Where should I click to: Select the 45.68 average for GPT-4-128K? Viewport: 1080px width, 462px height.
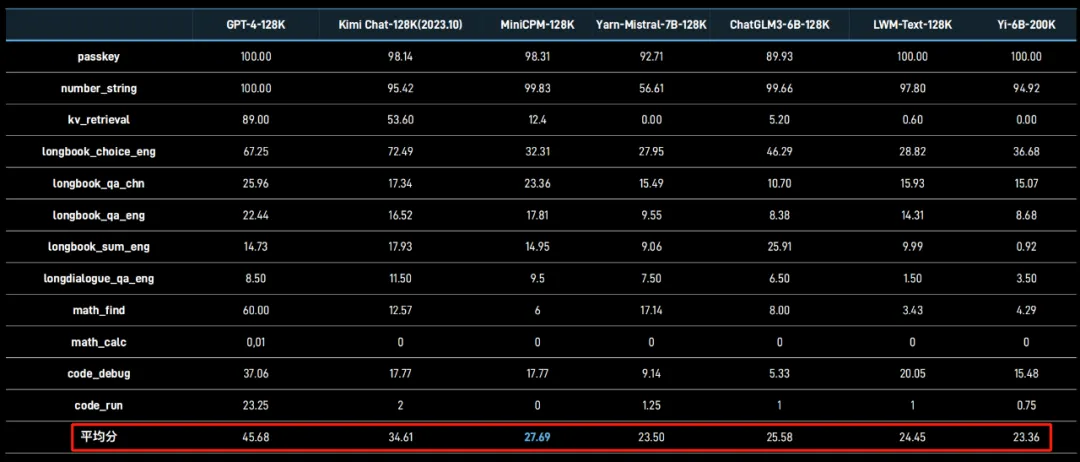pos(256,437)
